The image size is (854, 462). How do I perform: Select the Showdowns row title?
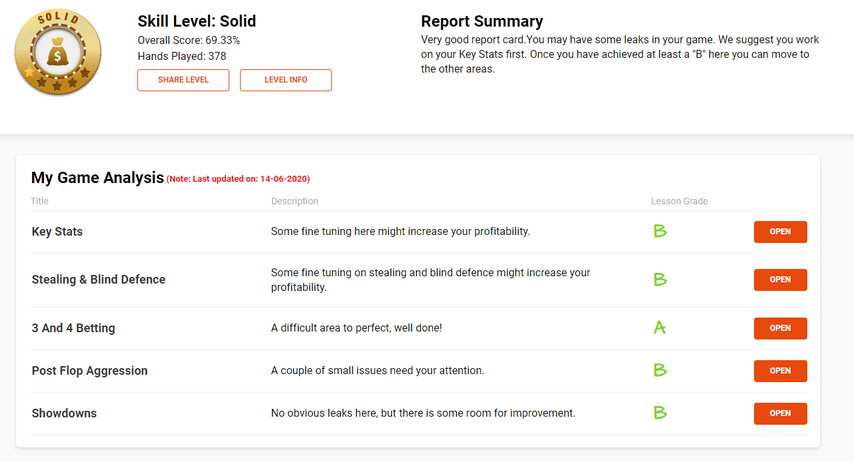(64, 413)
